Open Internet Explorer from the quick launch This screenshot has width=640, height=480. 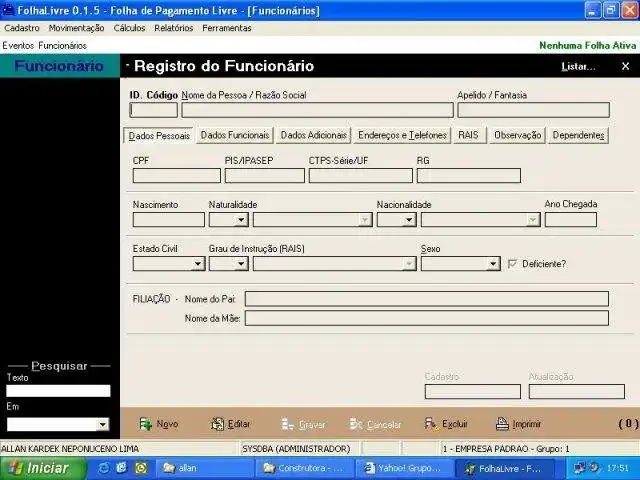pyautogui.click(x=104, y=468)
